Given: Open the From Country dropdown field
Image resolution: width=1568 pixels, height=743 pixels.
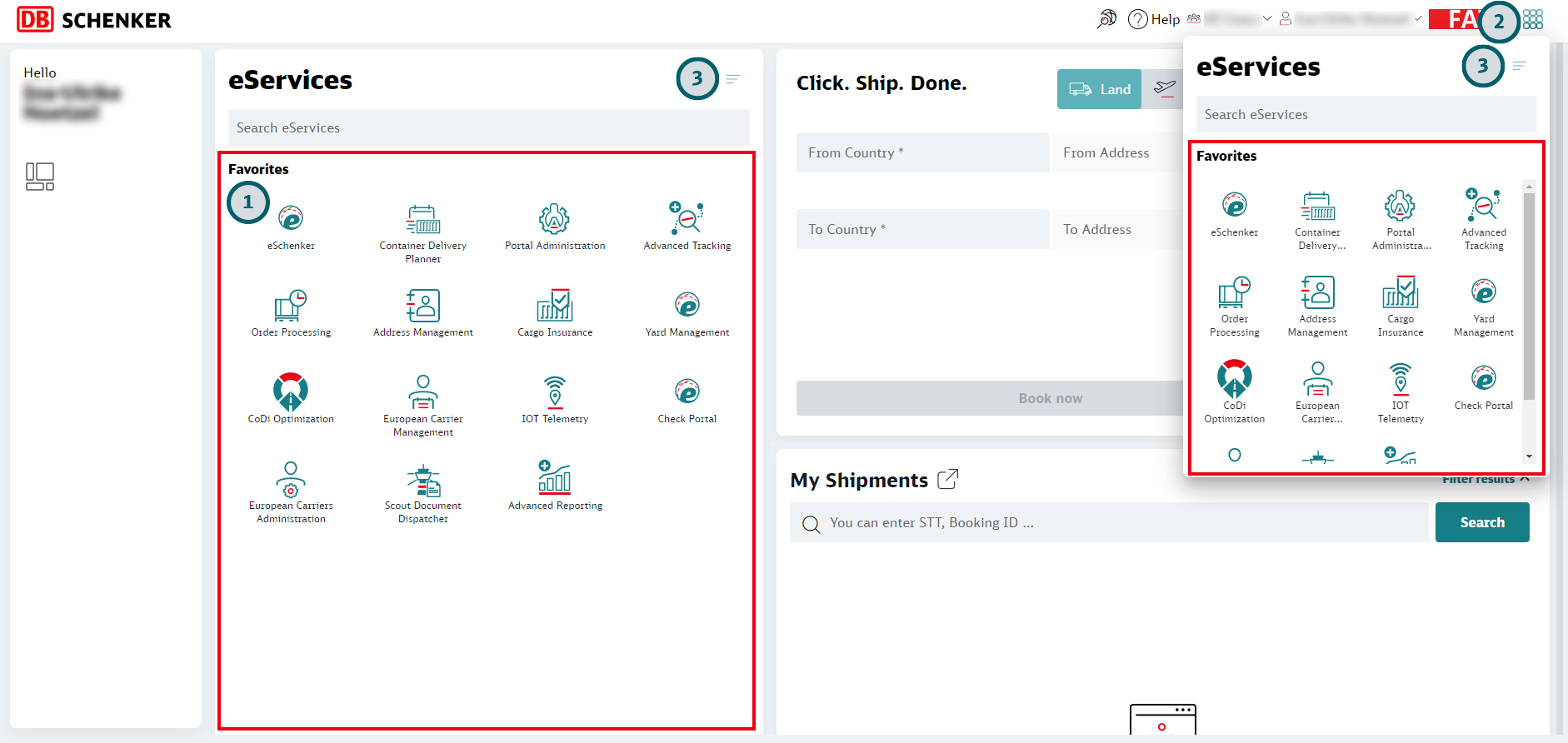Looking at the screenshot, I should pos(922,152).
